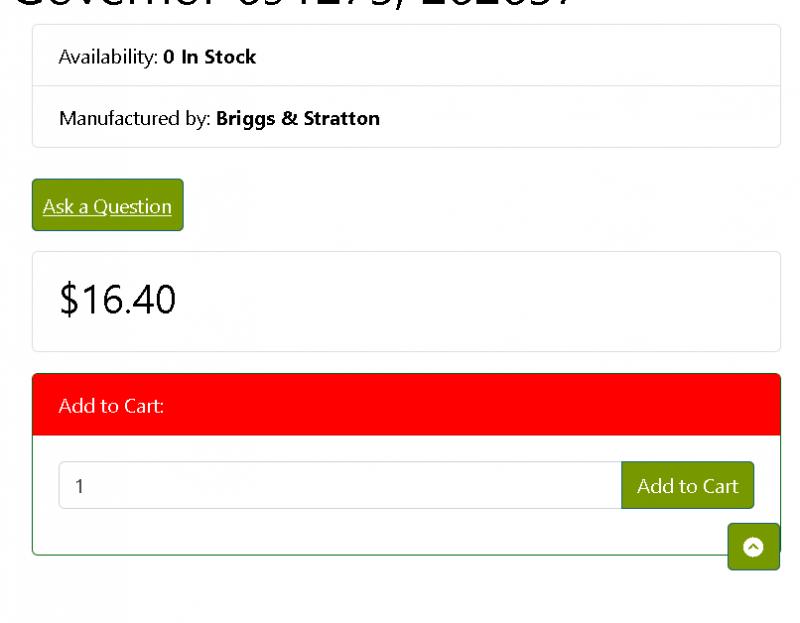Focus the quantity input field
The image size is (800, 623).
(340, 485)
